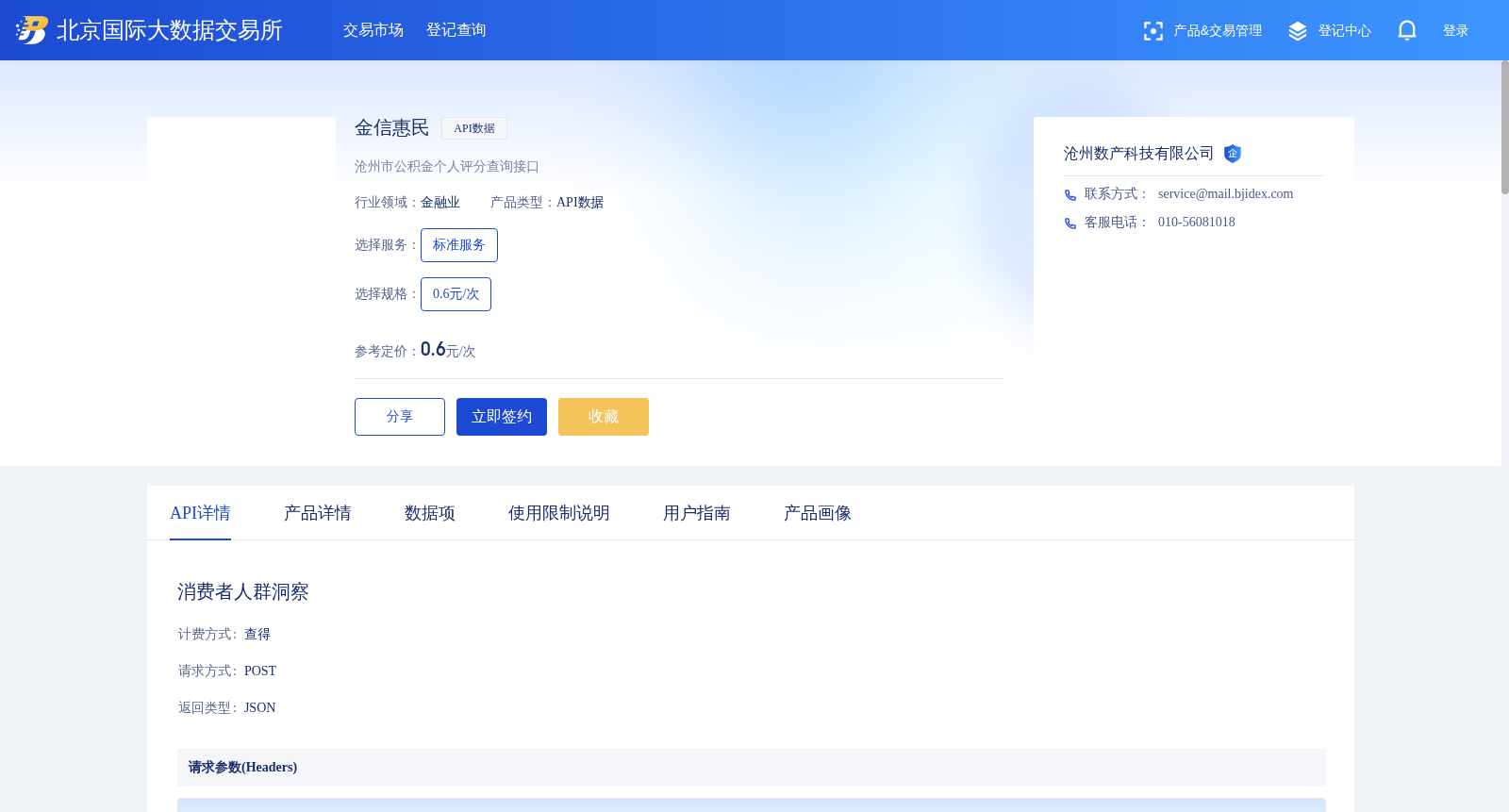This screenshot has width=1509, height=812.
Task: Click phone icon beside 客服电话
Action: (x=1070, y=224)
